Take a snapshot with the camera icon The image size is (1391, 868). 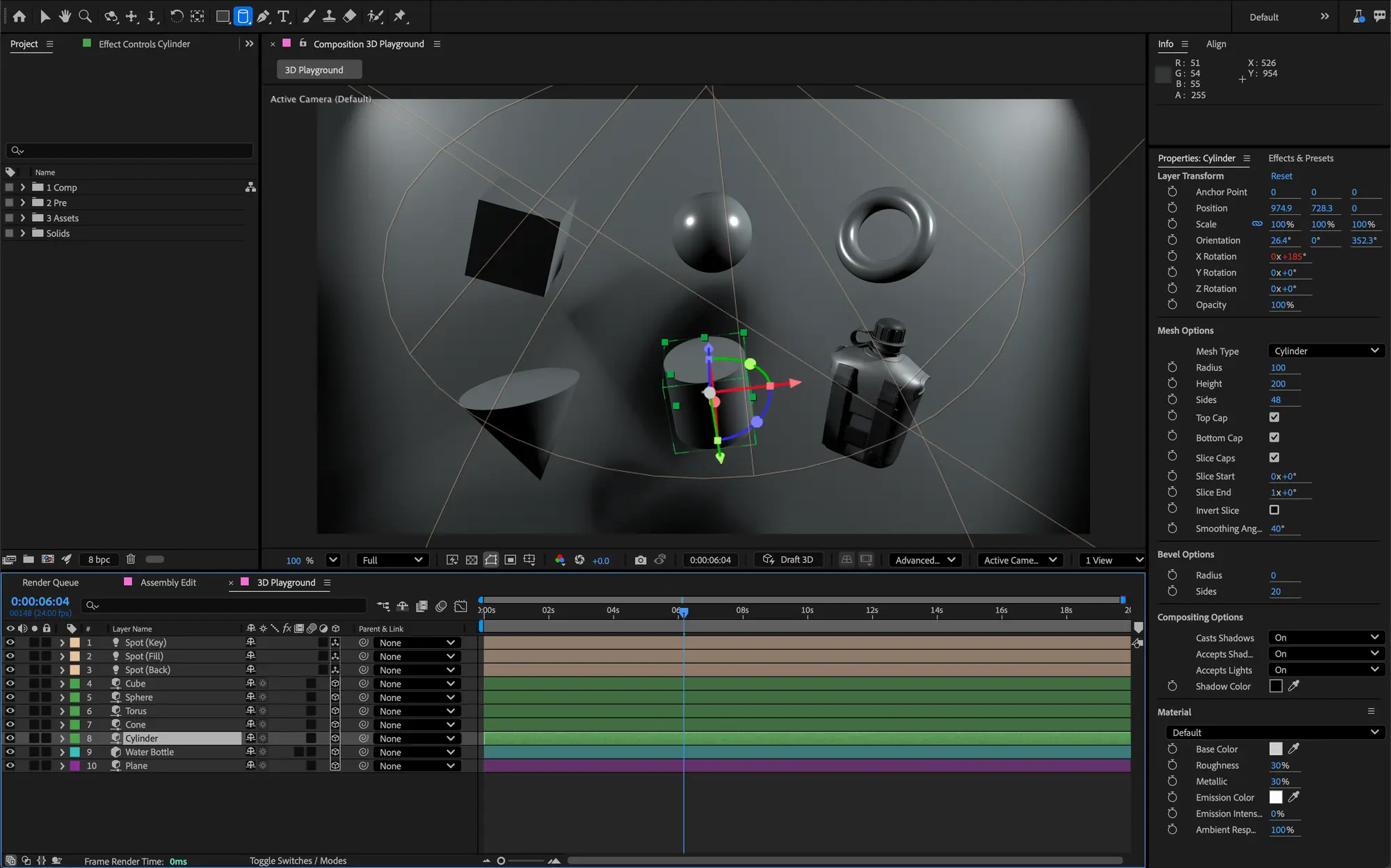click(x=641, y=559)
